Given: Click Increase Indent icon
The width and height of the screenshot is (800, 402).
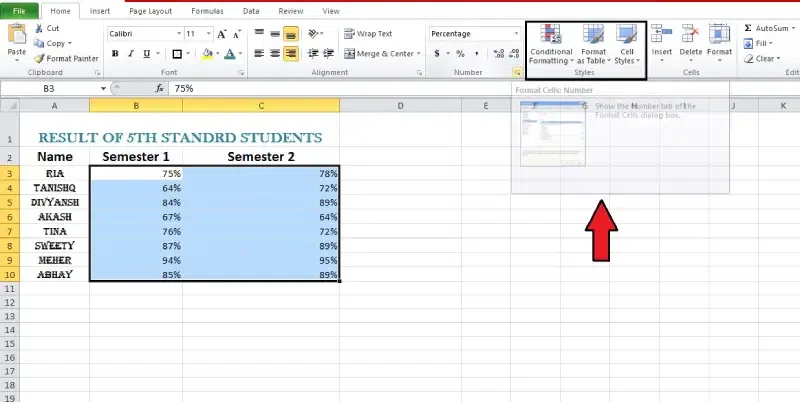Looking at the screenshot, I should pos(329,53).
